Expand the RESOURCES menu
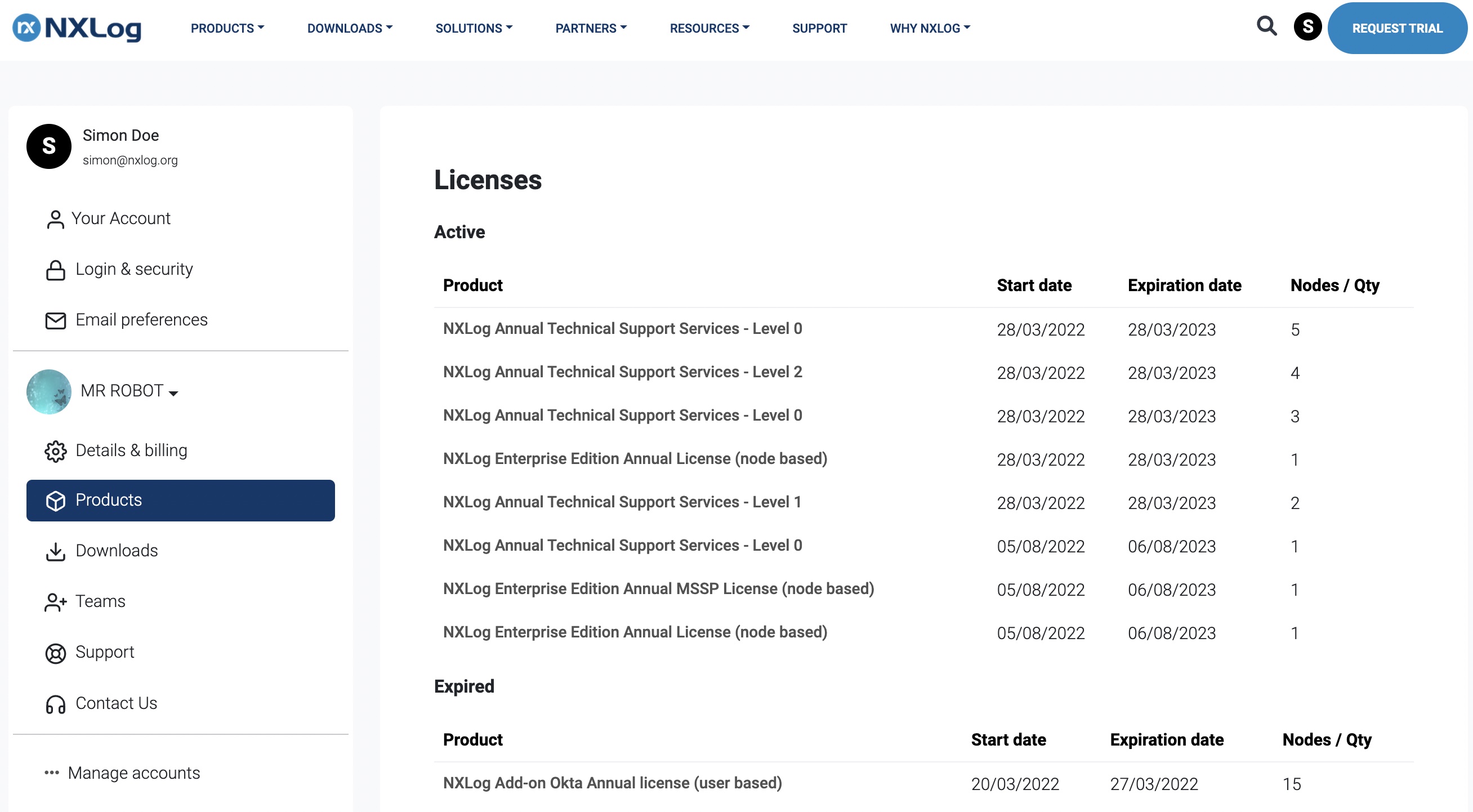The image size is (1473, 812). coord(709,28)
